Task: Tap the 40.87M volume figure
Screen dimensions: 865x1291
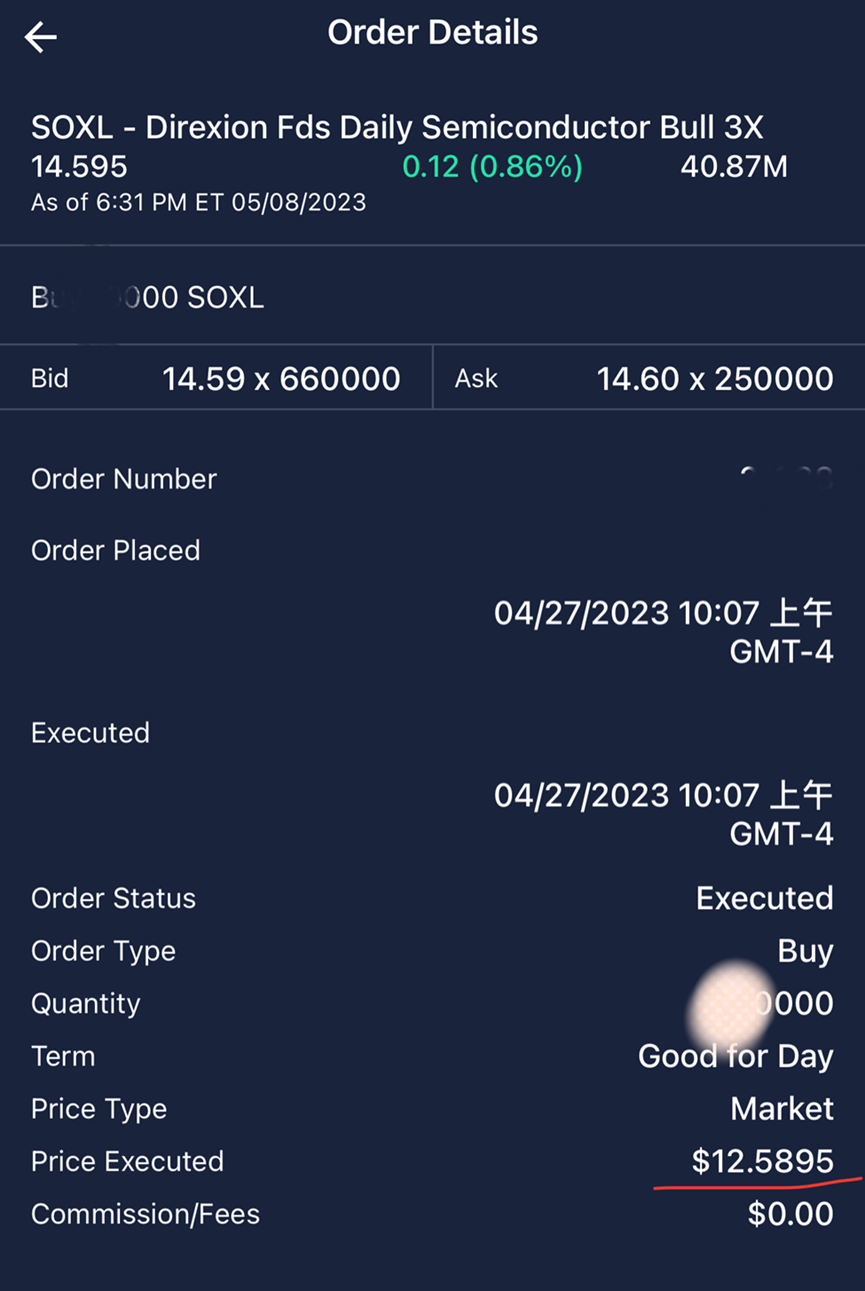Action: 733,166
